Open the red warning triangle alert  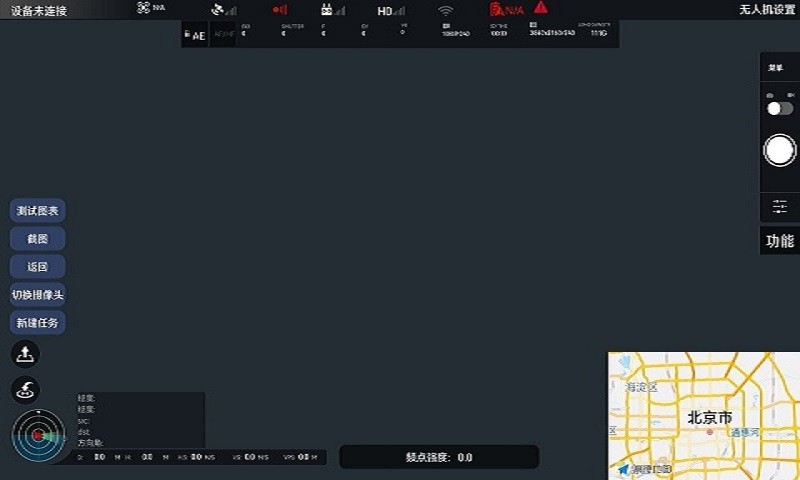540,8
